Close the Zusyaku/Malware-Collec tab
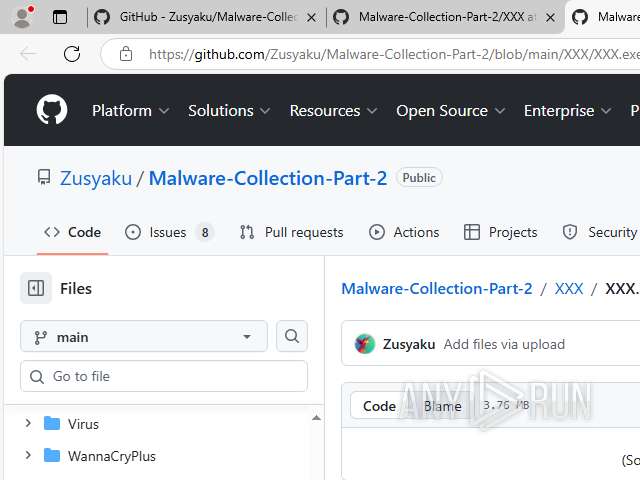The width and height of the screenshot is (640, 480). coord(311,18)
